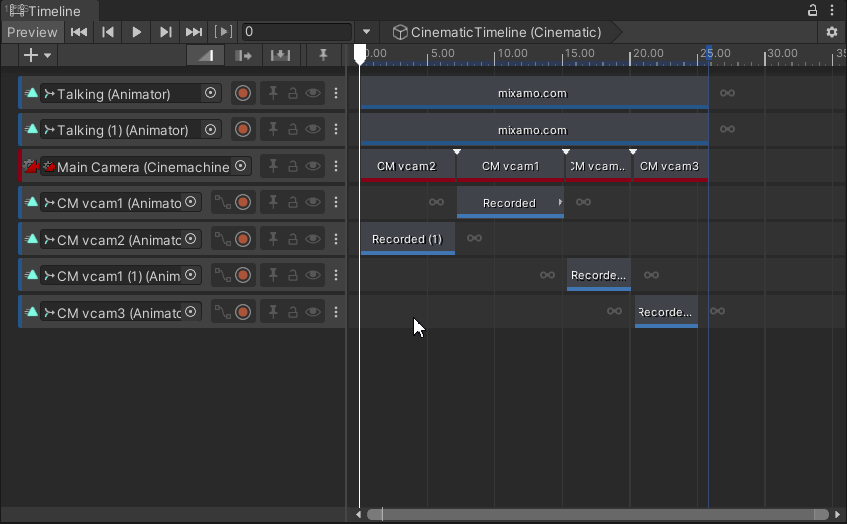Select the Ripple edit mode icon
The height and width of the screenshot is (524, 847).
242,55
